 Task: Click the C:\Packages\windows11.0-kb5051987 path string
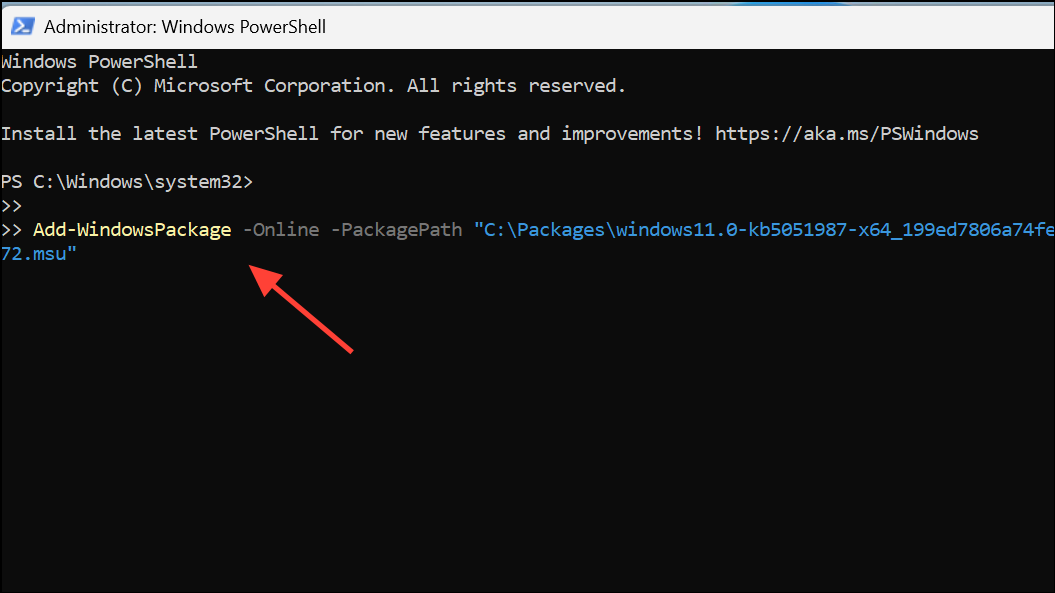pos(764,230)
